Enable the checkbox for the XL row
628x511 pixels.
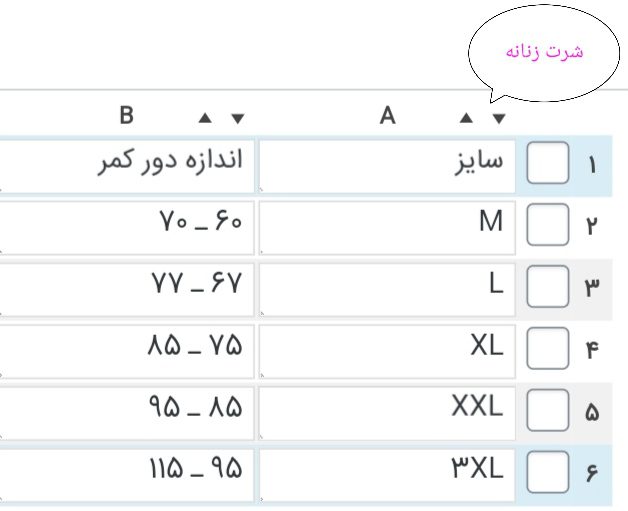tap(547, 349)
